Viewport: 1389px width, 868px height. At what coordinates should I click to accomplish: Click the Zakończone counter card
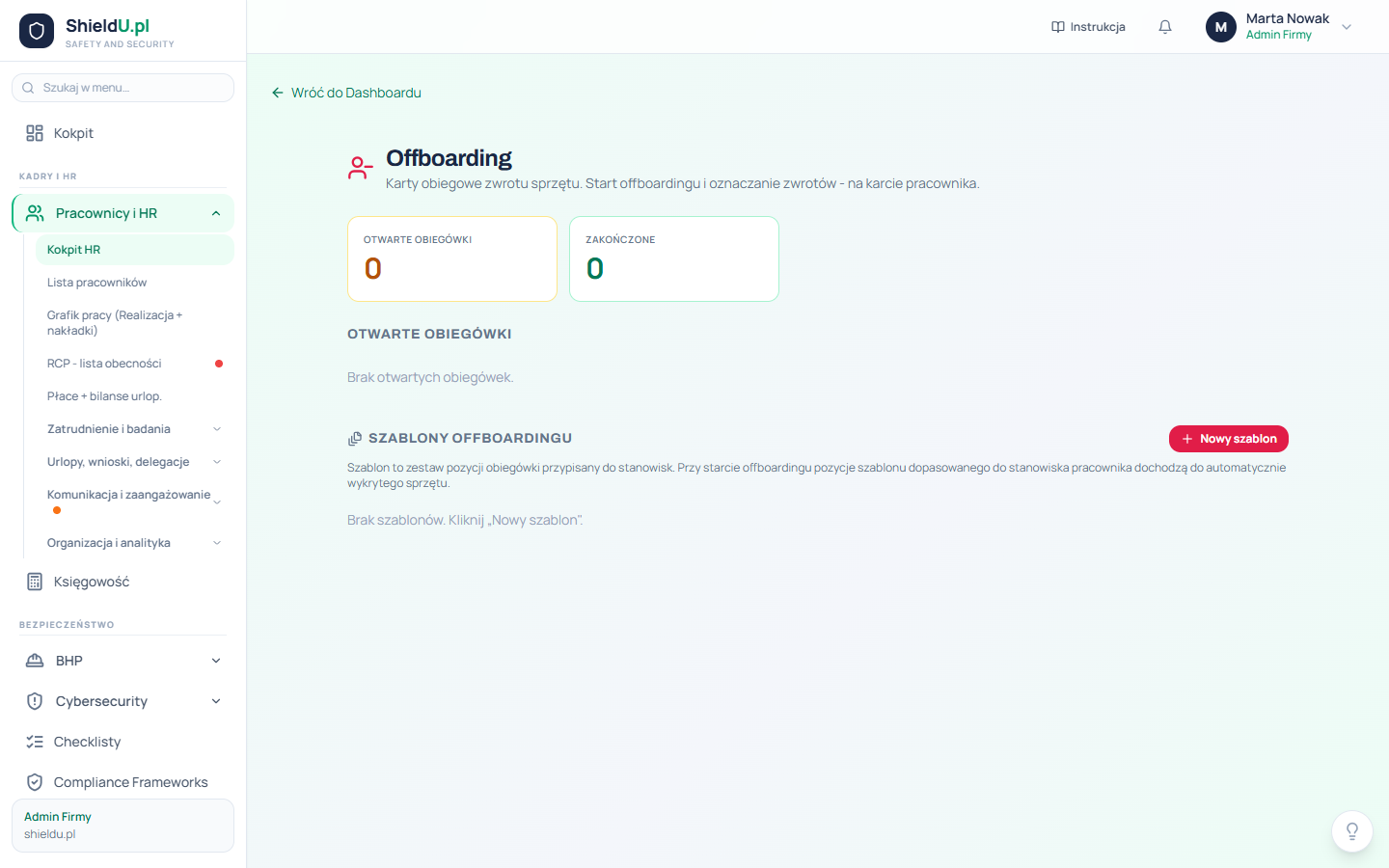(674, 258)
